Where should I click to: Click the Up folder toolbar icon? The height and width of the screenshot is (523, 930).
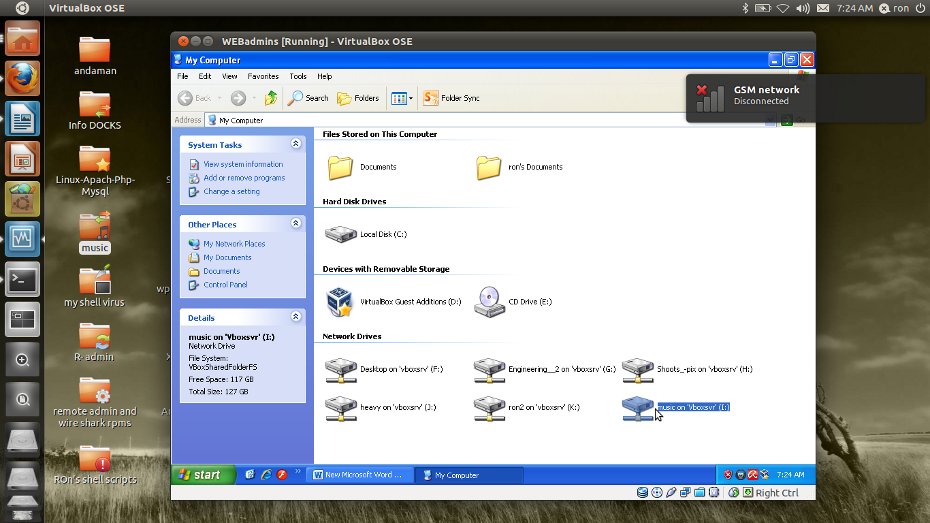pos(271,98)
